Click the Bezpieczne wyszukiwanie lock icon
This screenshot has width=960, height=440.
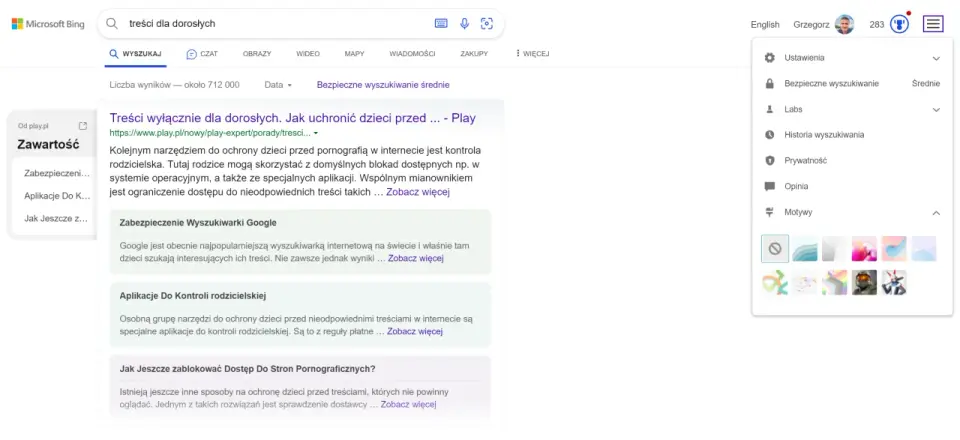point(770,83)
